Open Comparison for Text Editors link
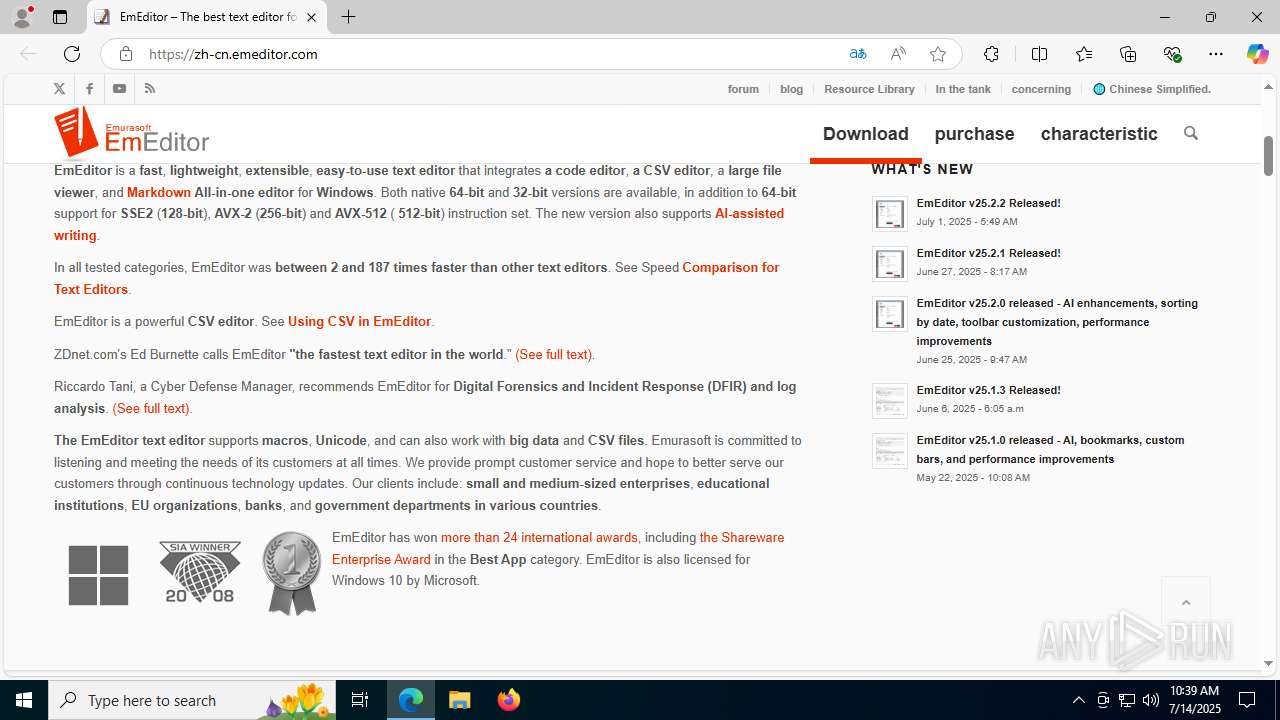This screenshot has height=720, width=1280. pos(730,268)
